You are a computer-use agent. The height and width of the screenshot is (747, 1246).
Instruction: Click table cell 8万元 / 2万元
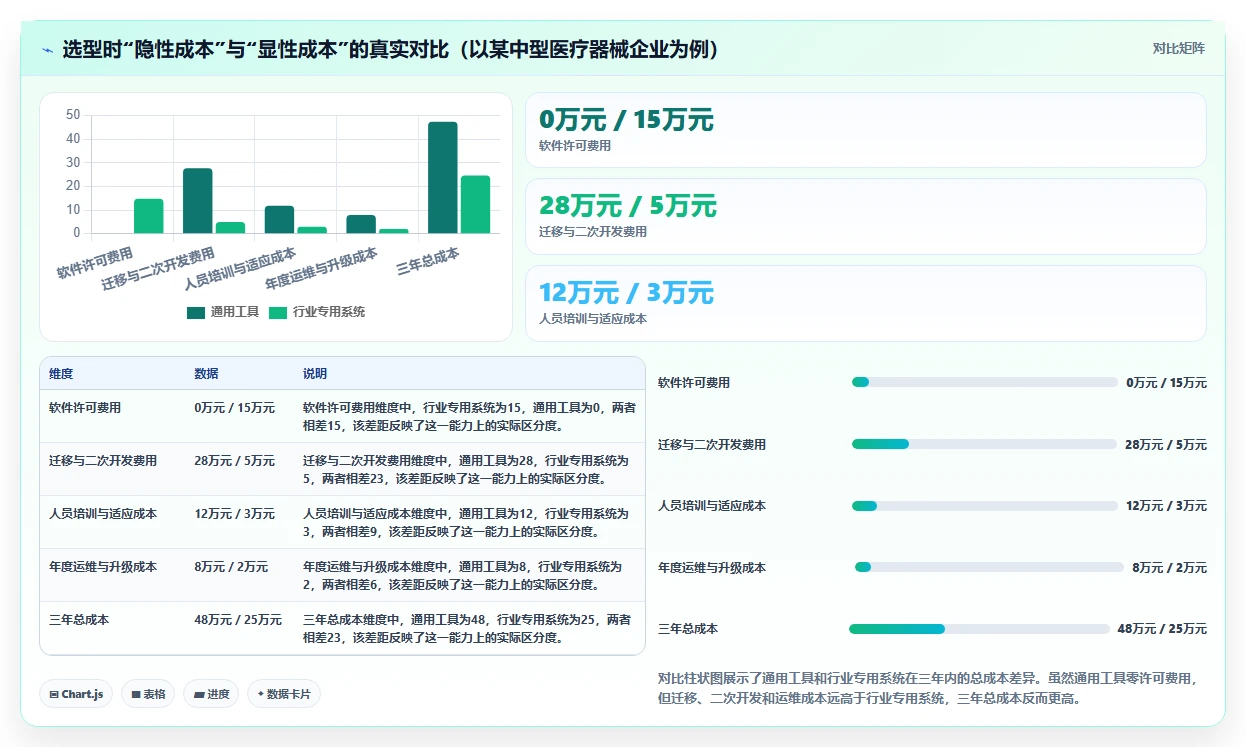tap(231, 567)
